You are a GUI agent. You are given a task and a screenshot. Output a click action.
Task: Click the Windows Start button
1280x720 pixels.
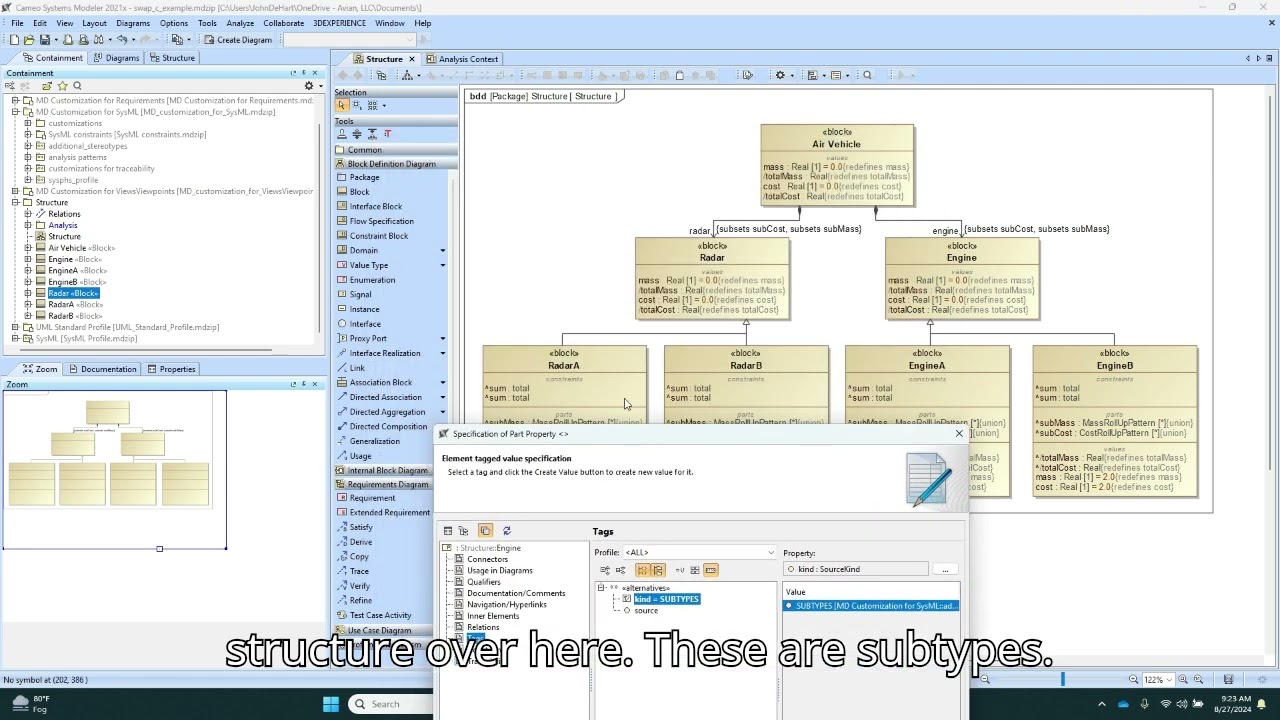coord(331,704)
